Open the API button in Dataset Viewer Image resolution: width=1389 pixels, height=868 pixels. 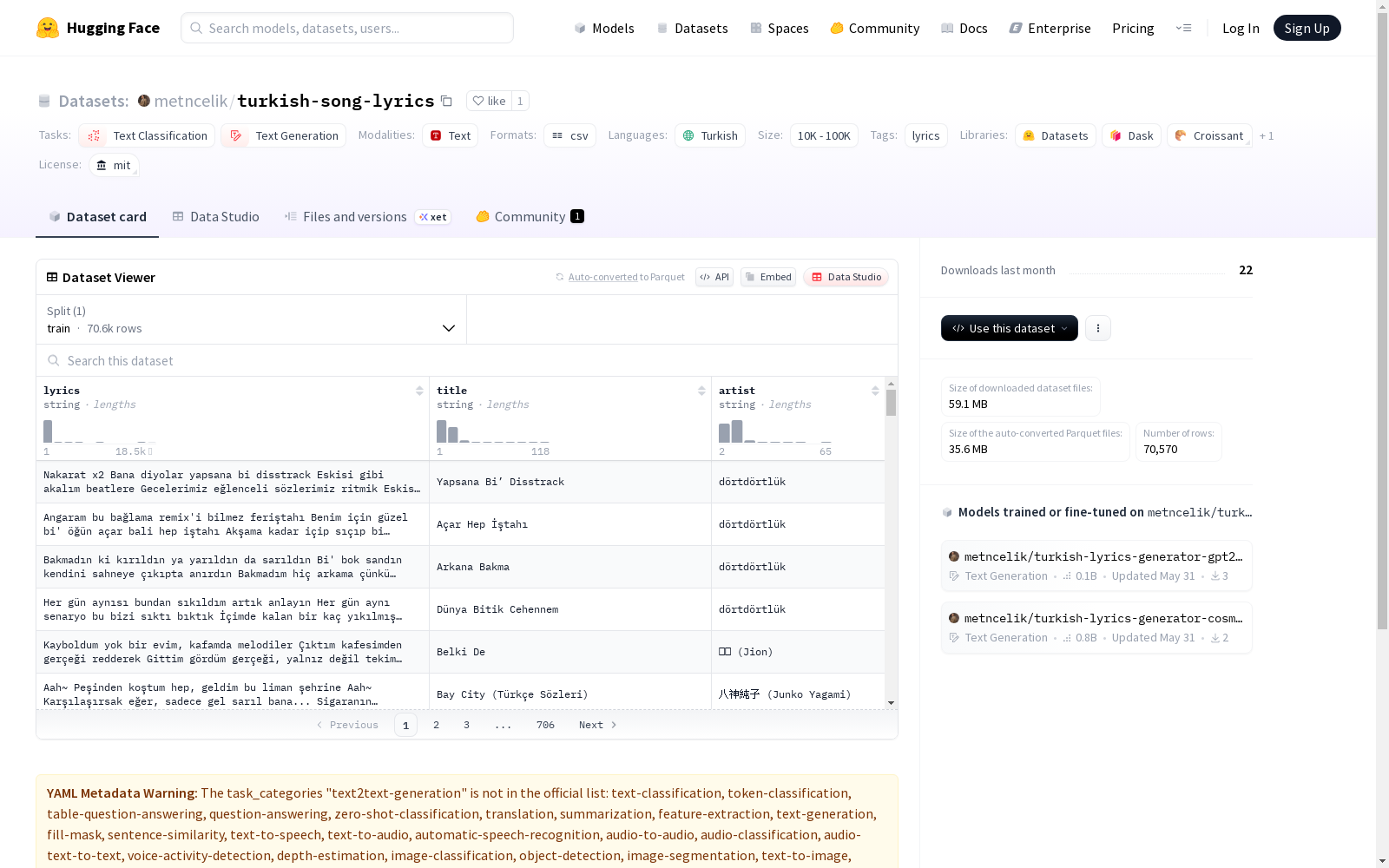tap(714, 277)
